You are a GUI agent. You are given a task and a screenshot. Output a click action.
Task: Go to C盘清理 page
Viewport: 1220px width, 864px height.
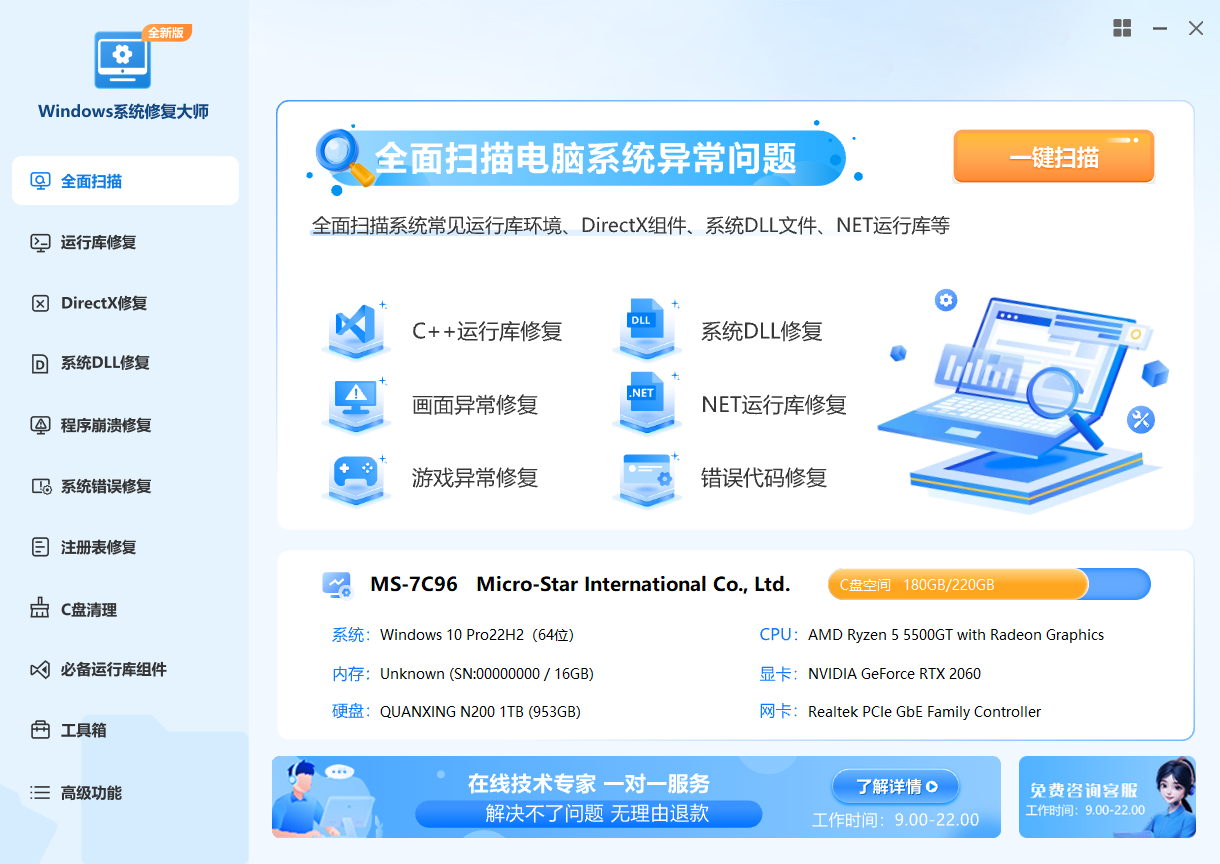[125, 609]
